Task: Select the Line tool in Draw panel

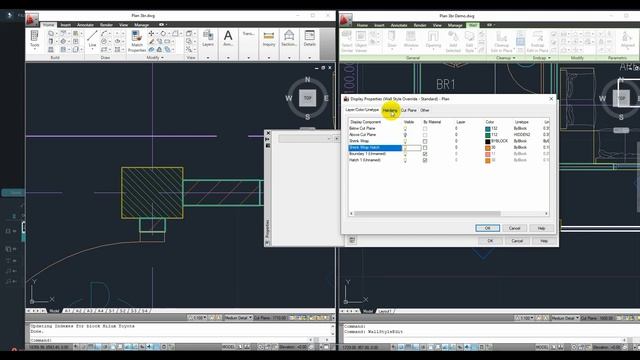Action: tap(92, 38)
